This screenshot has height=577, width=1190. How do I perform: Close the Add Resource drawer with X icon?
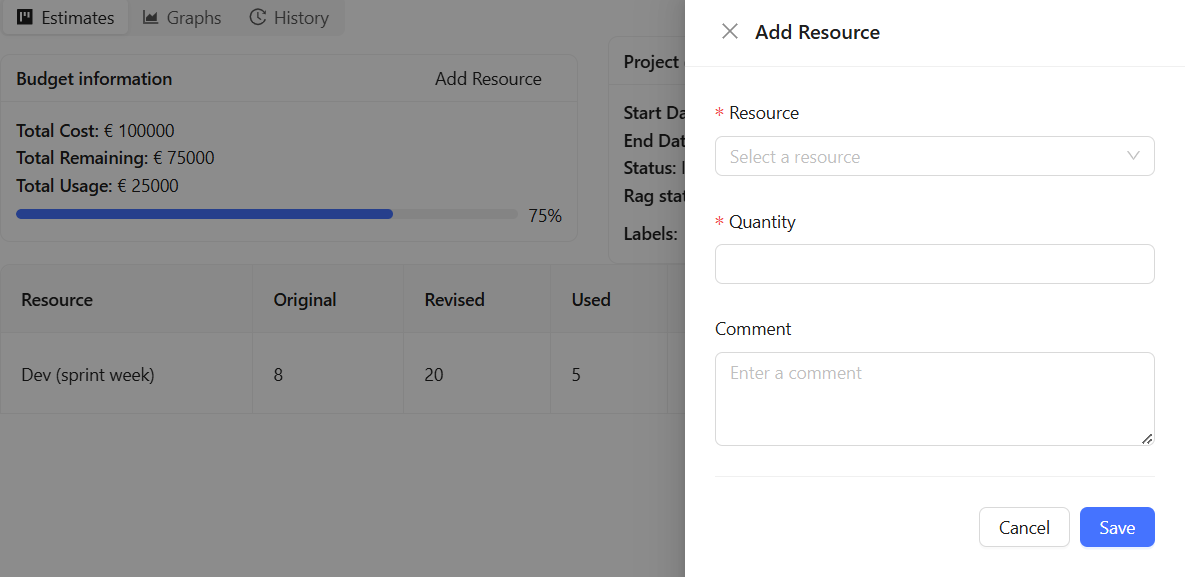(730, 32)
